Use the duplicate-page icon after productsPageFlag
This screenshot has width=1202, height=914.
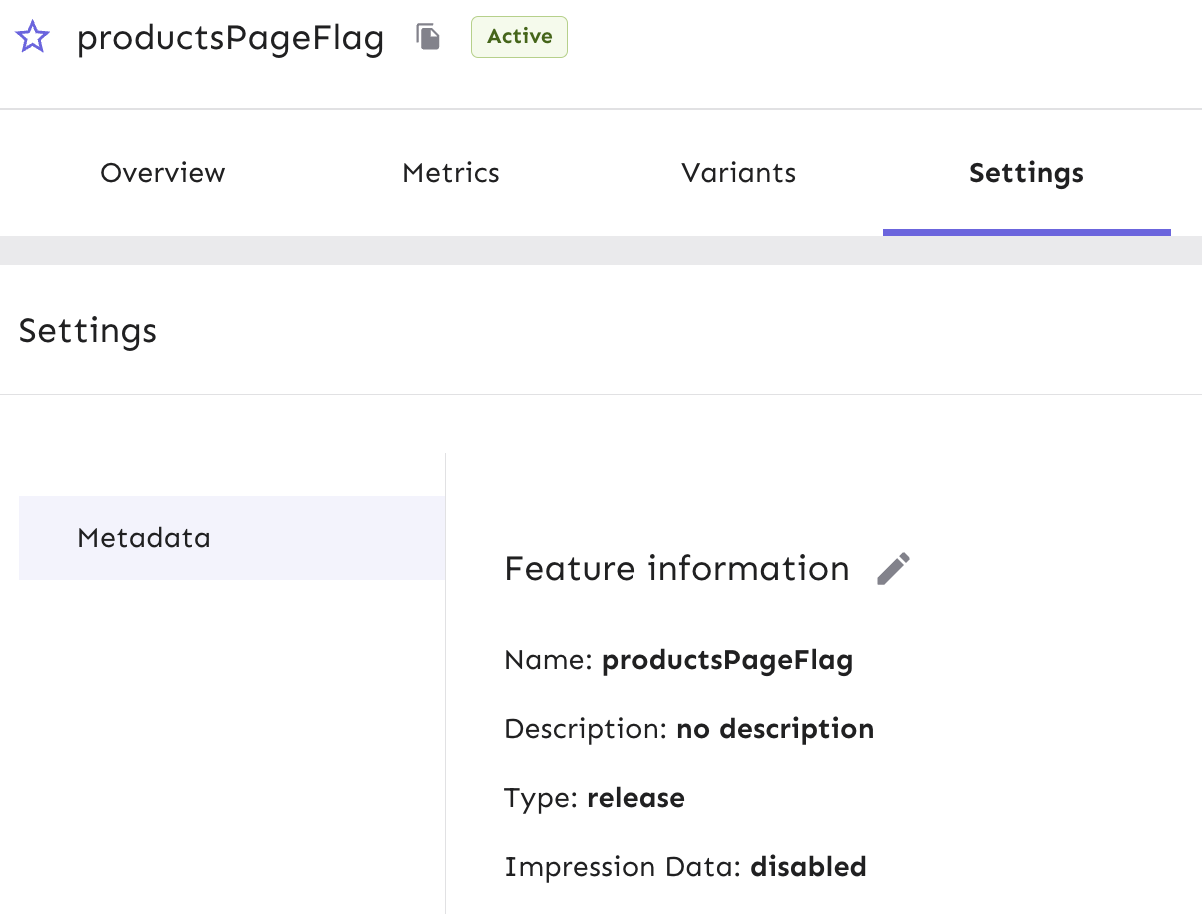(x=427, y=36)
